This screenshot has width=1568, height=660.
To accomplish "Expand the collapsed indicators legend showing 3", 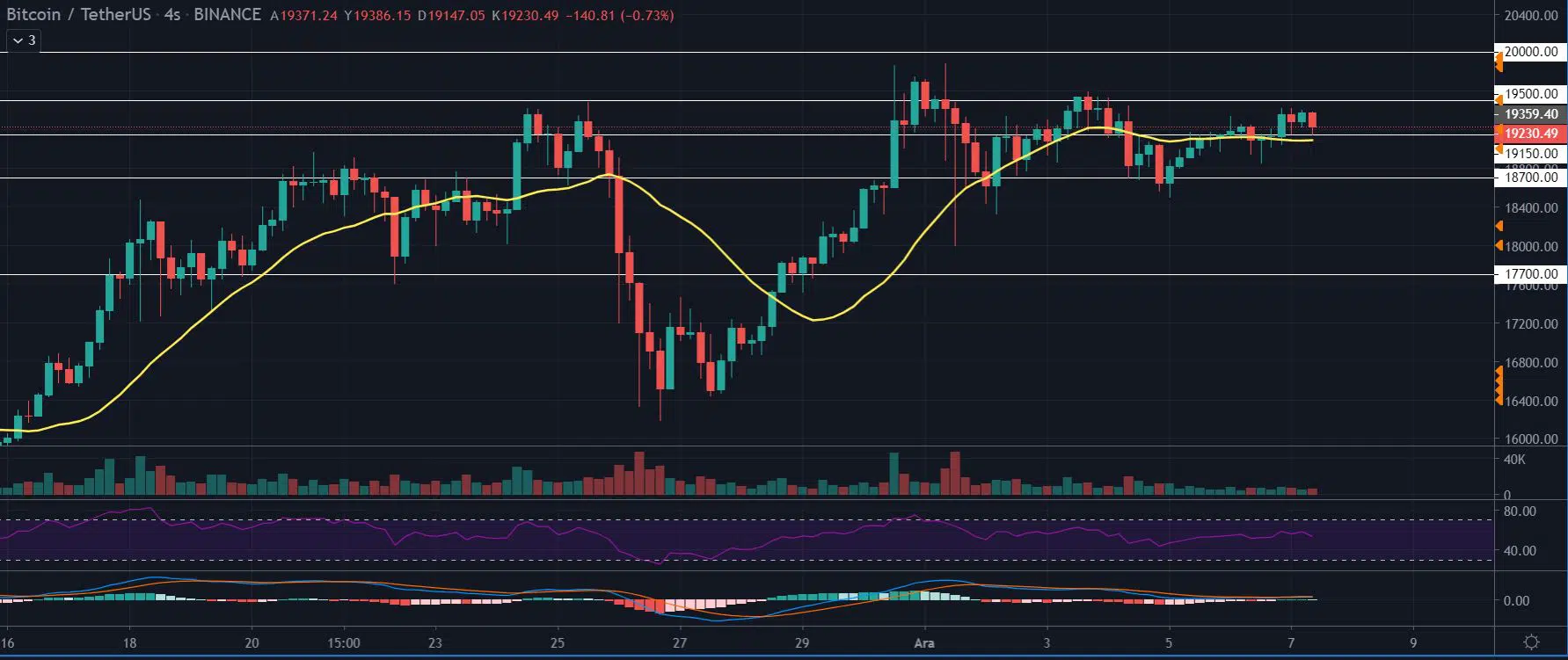I will pos(24,40).
